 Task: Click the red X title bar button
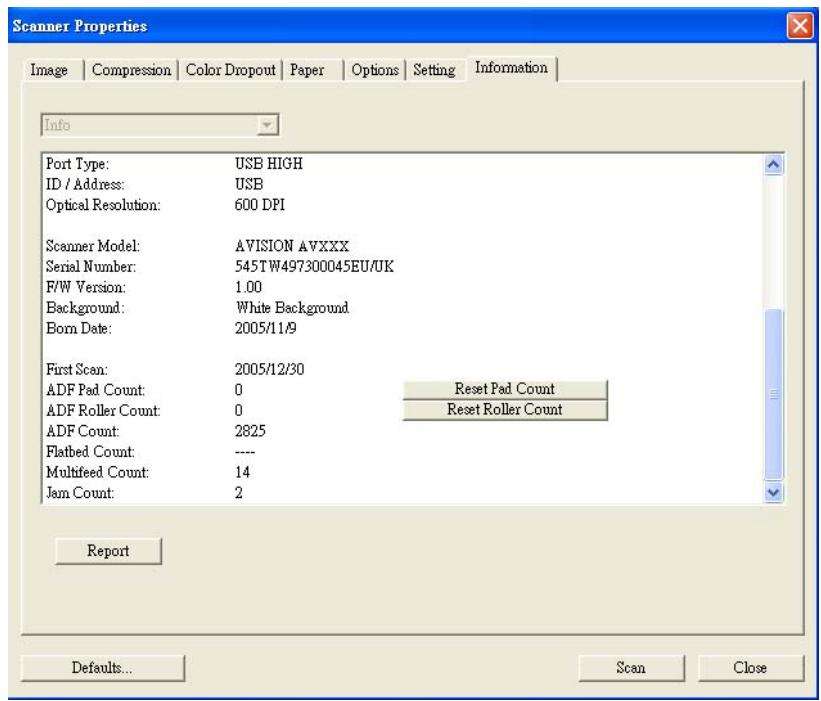click(800, 25)
